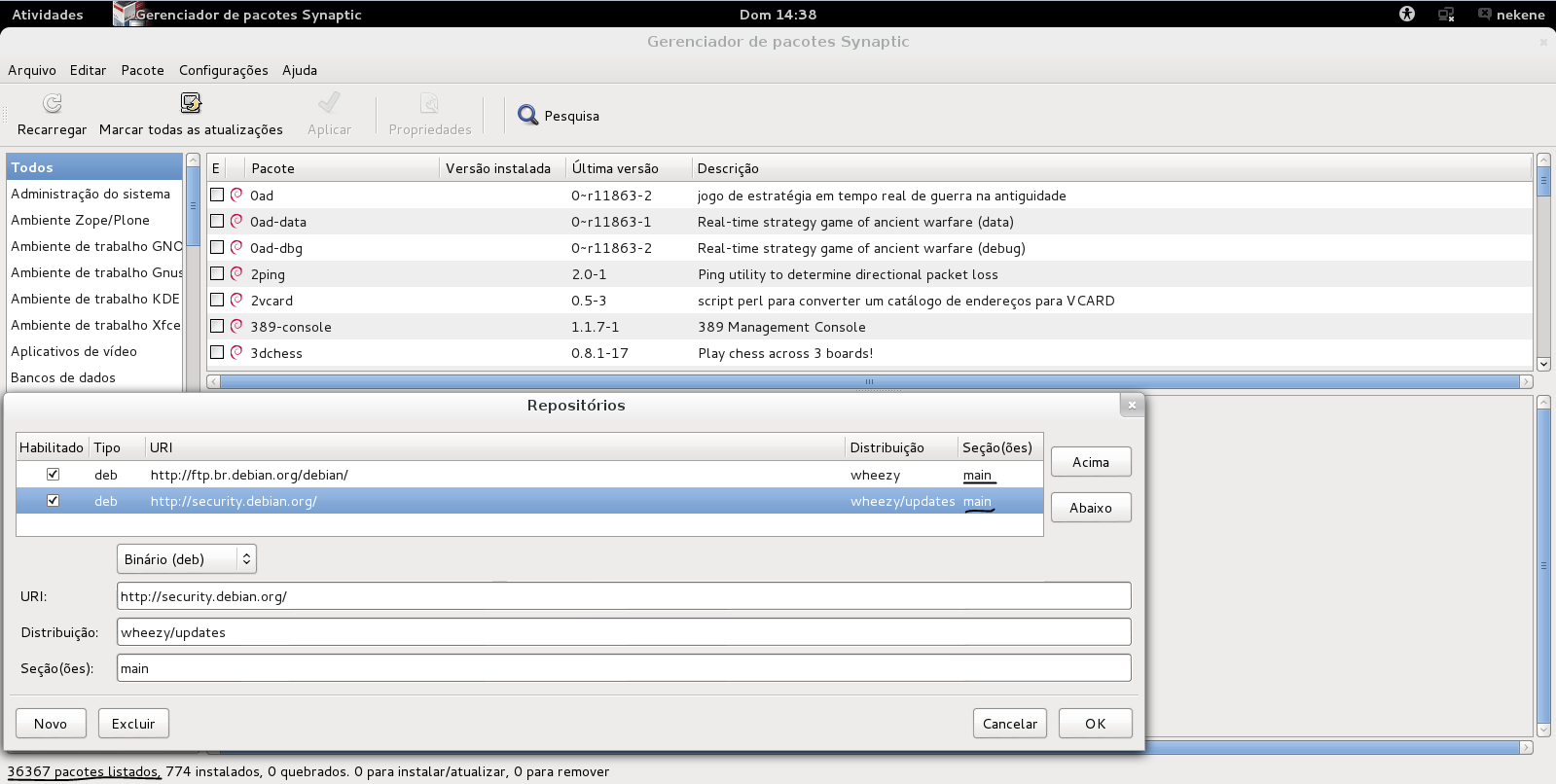Select Ambiente de trabalho KDE category
The height and width of the screenshot is (784, 1556).
94,299
